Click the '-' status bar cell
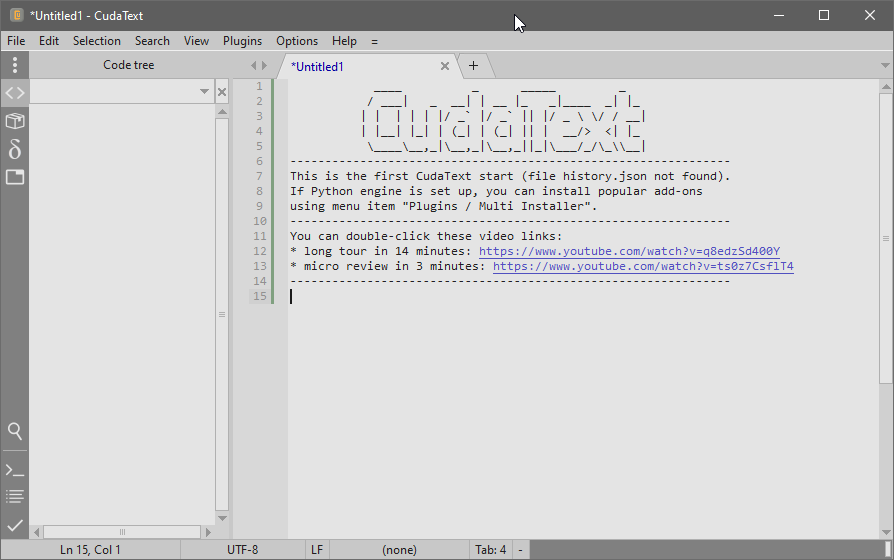The height and width of the screenshot is (560, 894). pyautogui.click(x=521, y=550)
